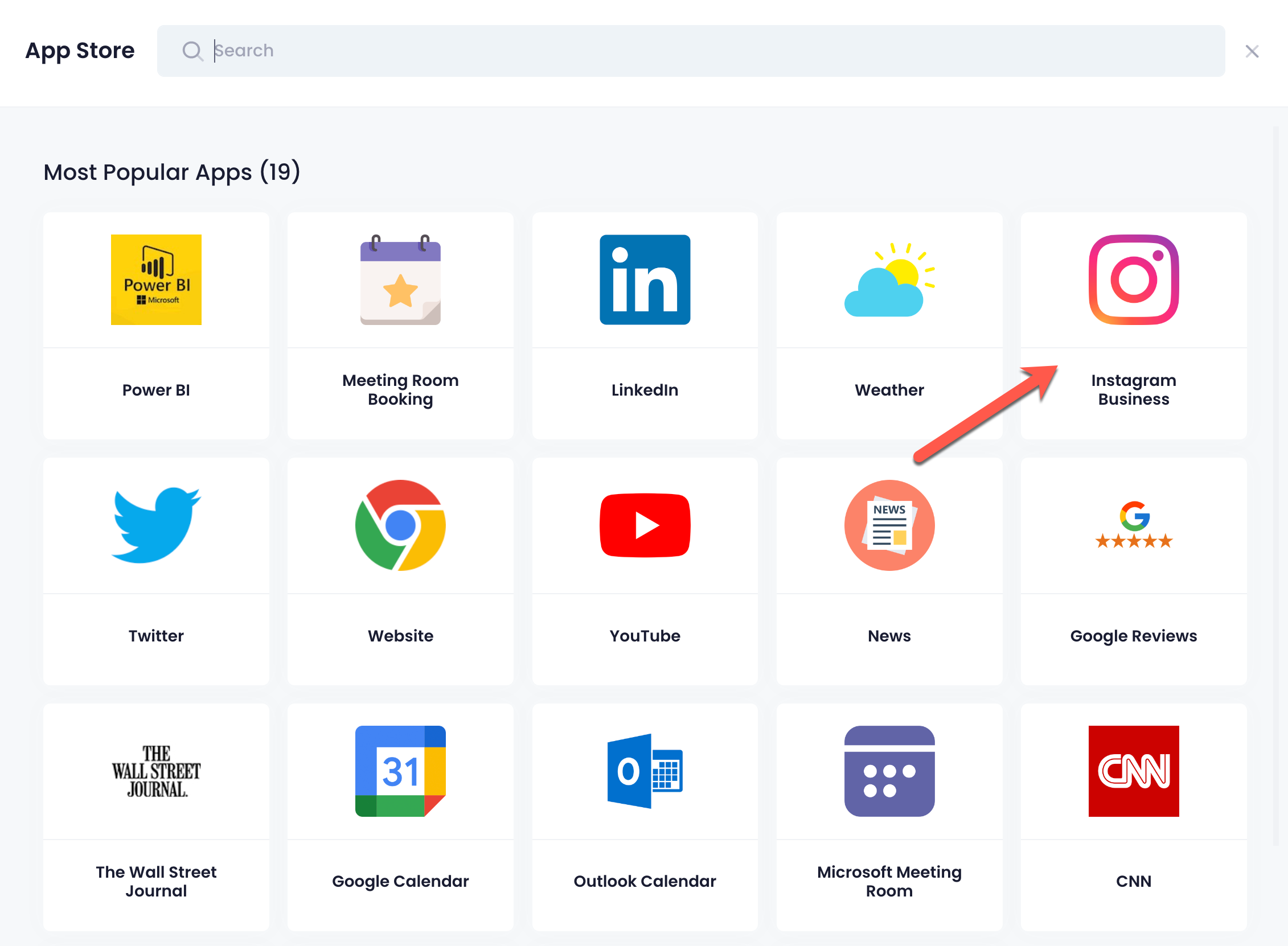Image resolution: width=1288 pixels, height=946 pixels.
Task: Choose the Instagram Business icon
Action: pos(1133,279)
